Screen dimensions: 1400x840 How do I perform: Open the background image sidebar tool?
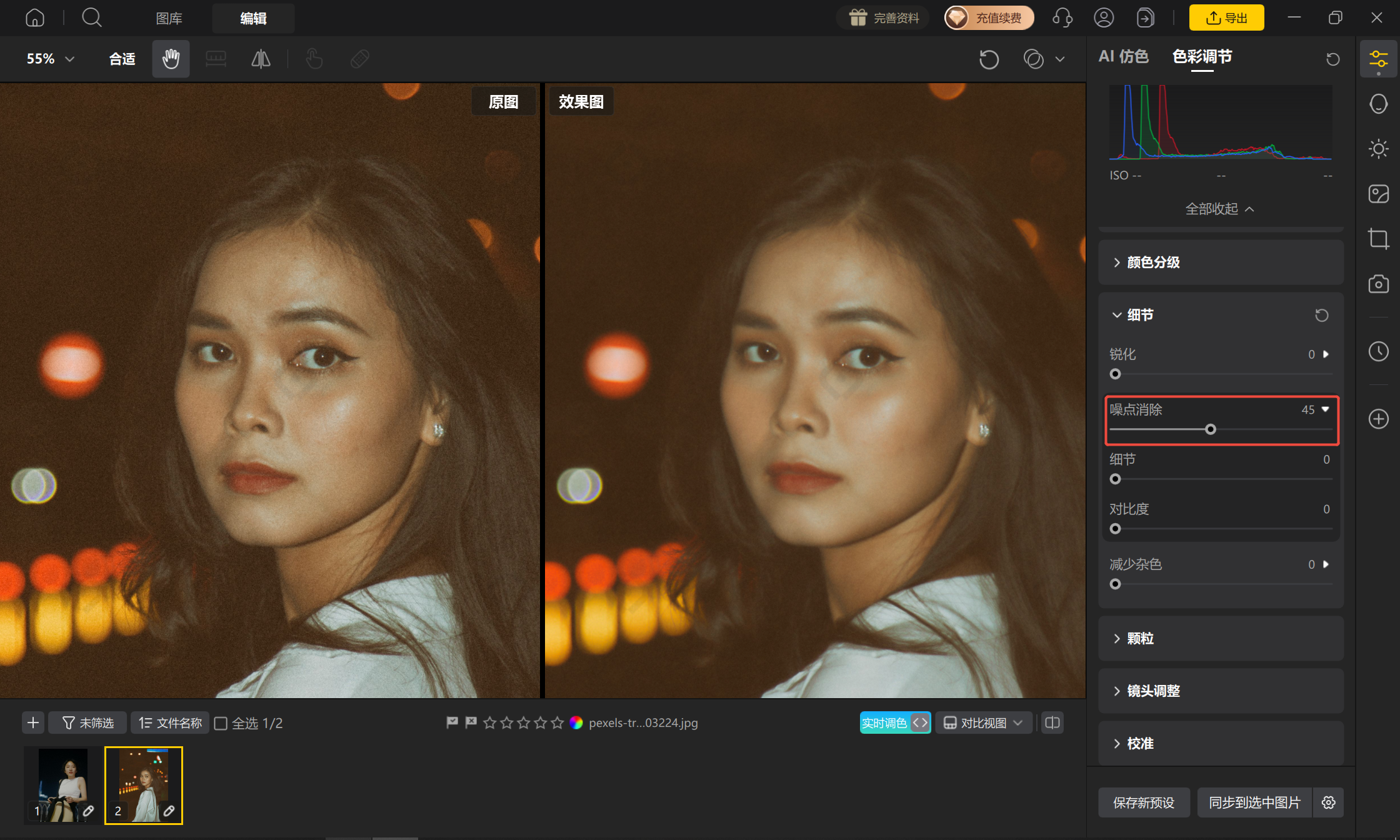(x=1378, y=194)
